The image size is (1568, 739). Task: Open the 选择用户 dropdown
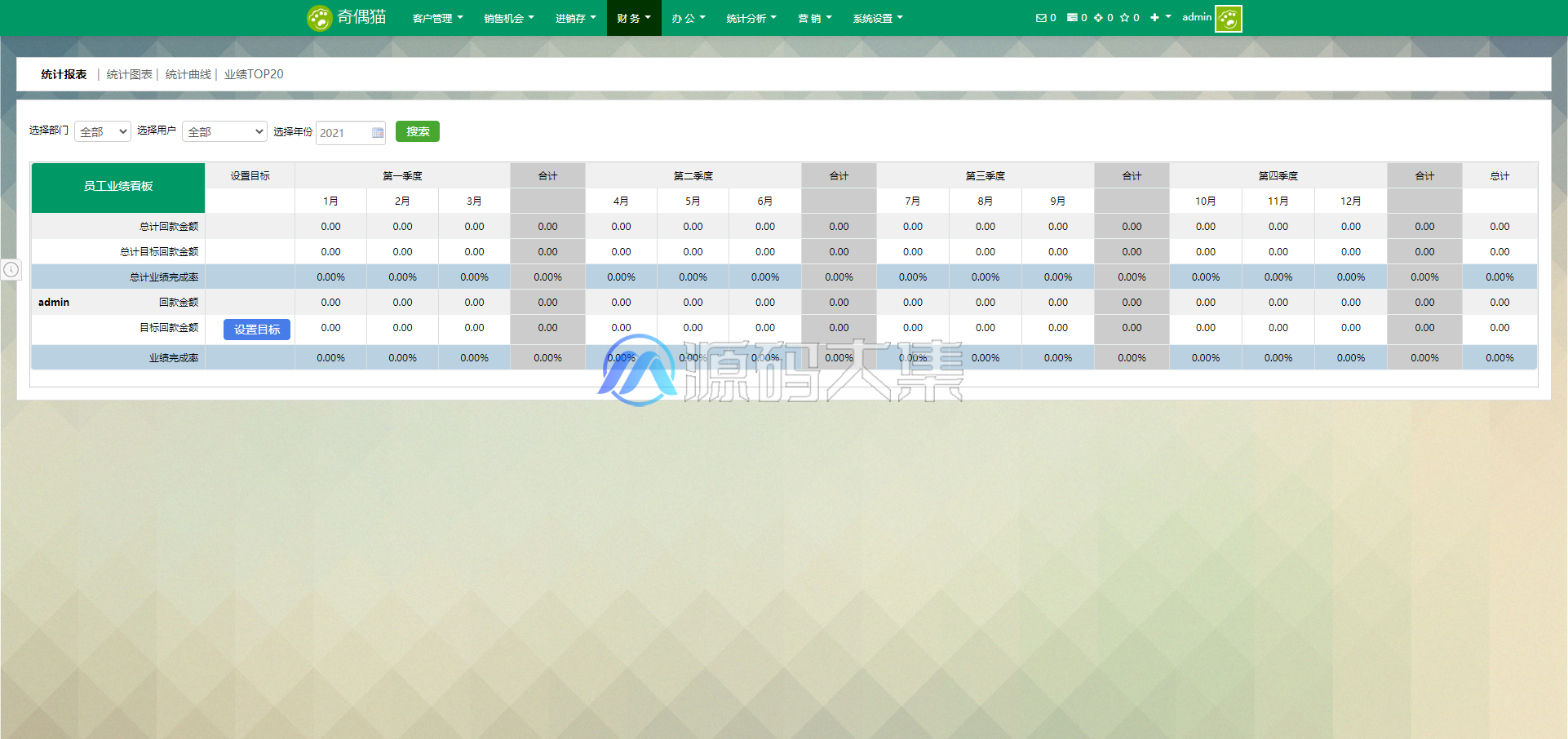[x=224, y=131]
